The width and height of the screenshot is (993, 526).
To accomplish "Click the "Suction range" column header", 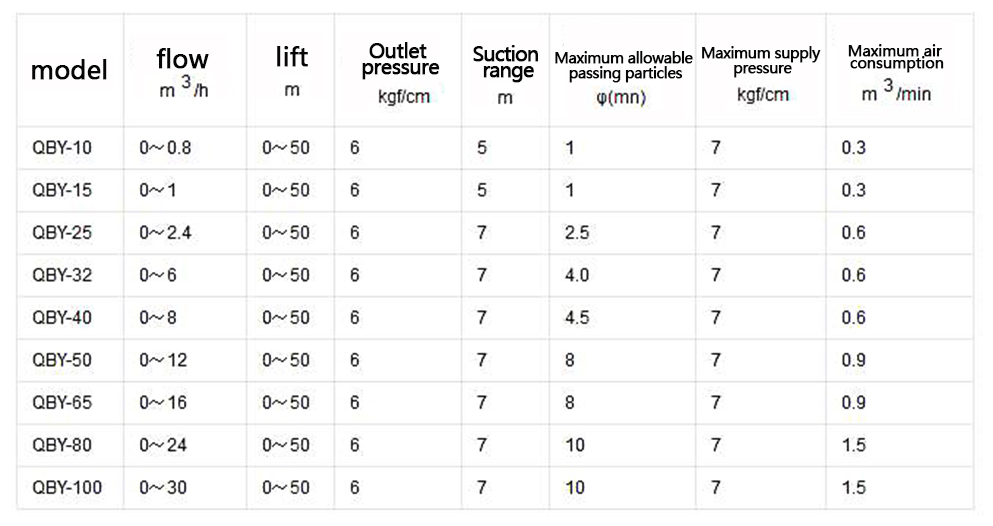I will tap(505, 71).
